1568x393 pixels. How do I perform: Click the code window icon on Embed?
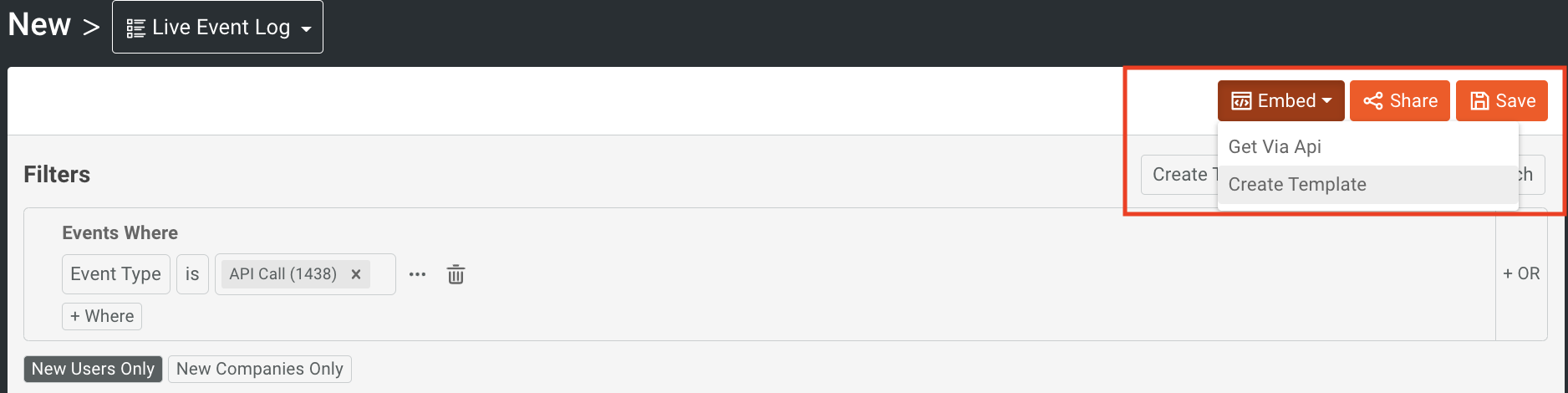[1241, 101]
